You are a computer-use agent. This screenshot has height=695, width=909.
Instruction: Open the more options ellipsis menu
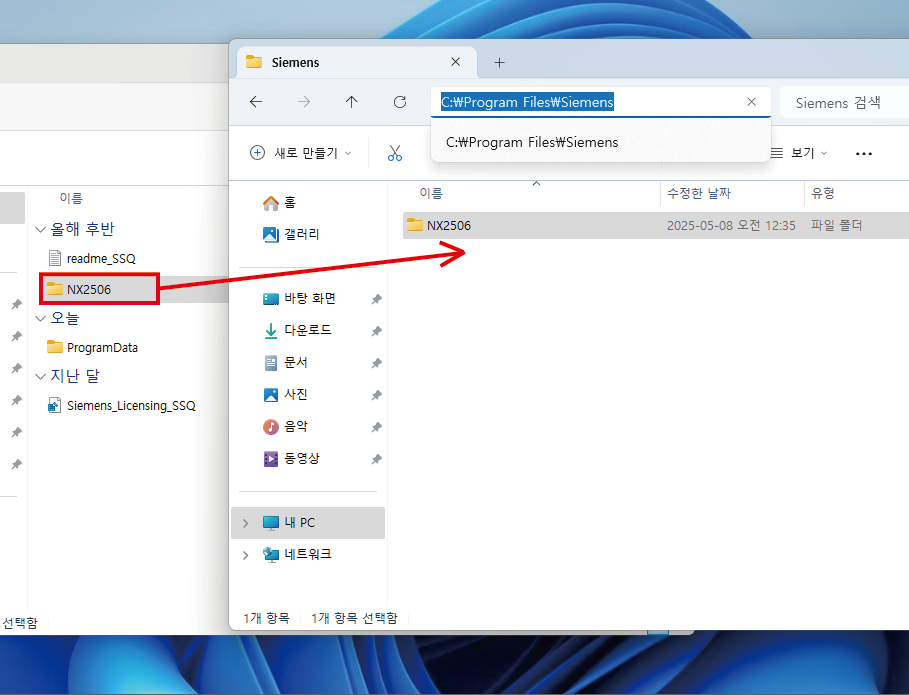863,154
